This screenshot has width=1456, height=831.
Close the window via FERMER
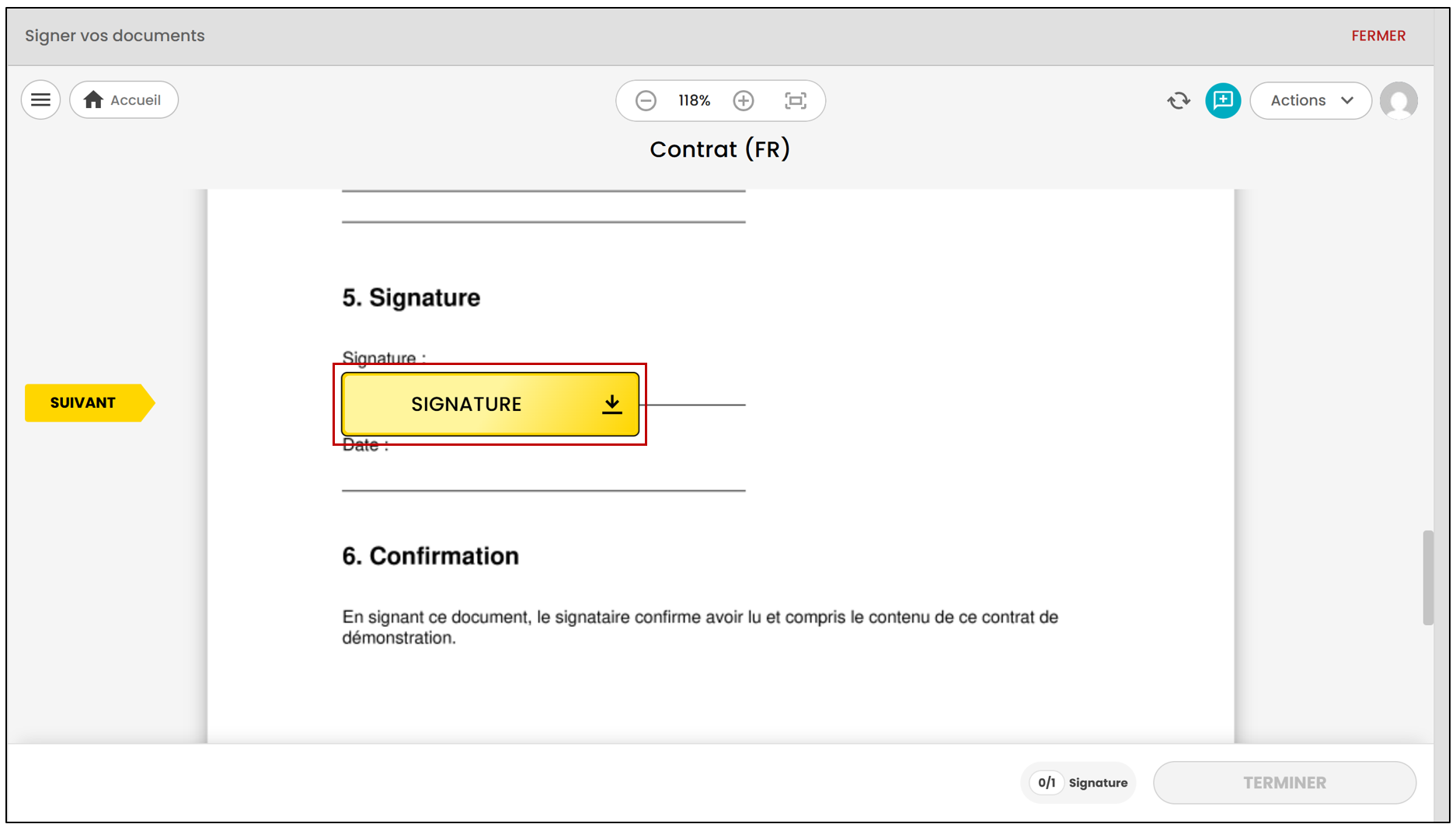(1378, 36)
